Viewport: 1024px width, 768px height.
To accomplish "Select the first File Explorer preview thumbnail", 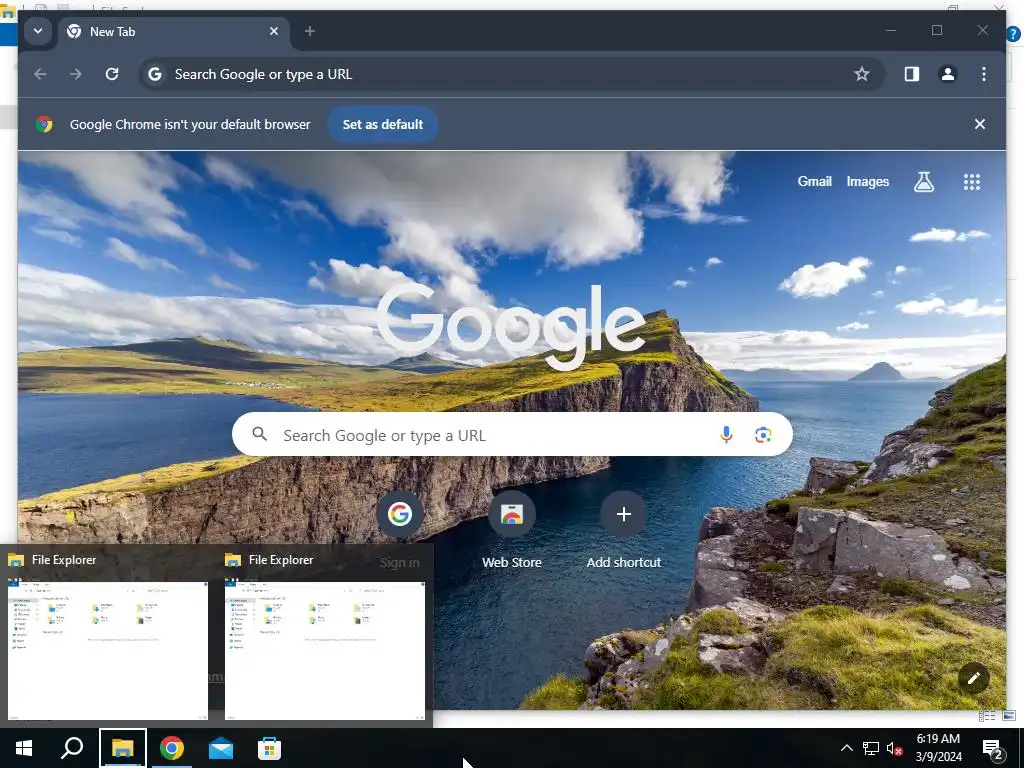I will pyautogui.click(x=108, y=650).
